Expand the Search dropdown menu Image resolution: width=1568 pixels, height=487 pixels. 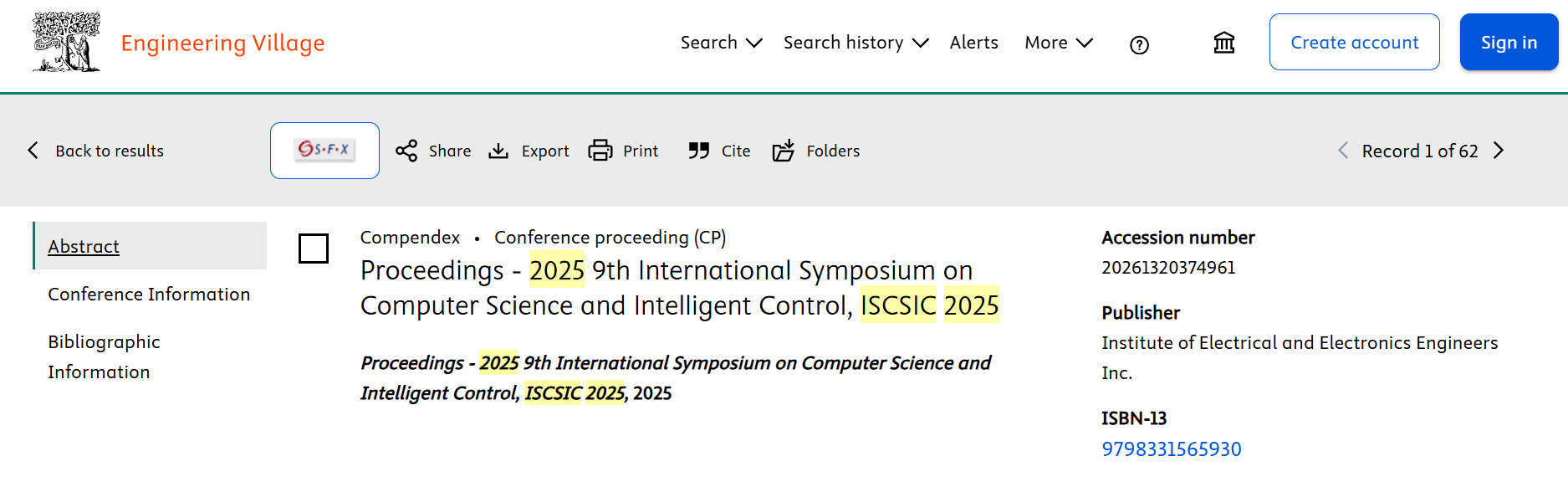[721, 43]
